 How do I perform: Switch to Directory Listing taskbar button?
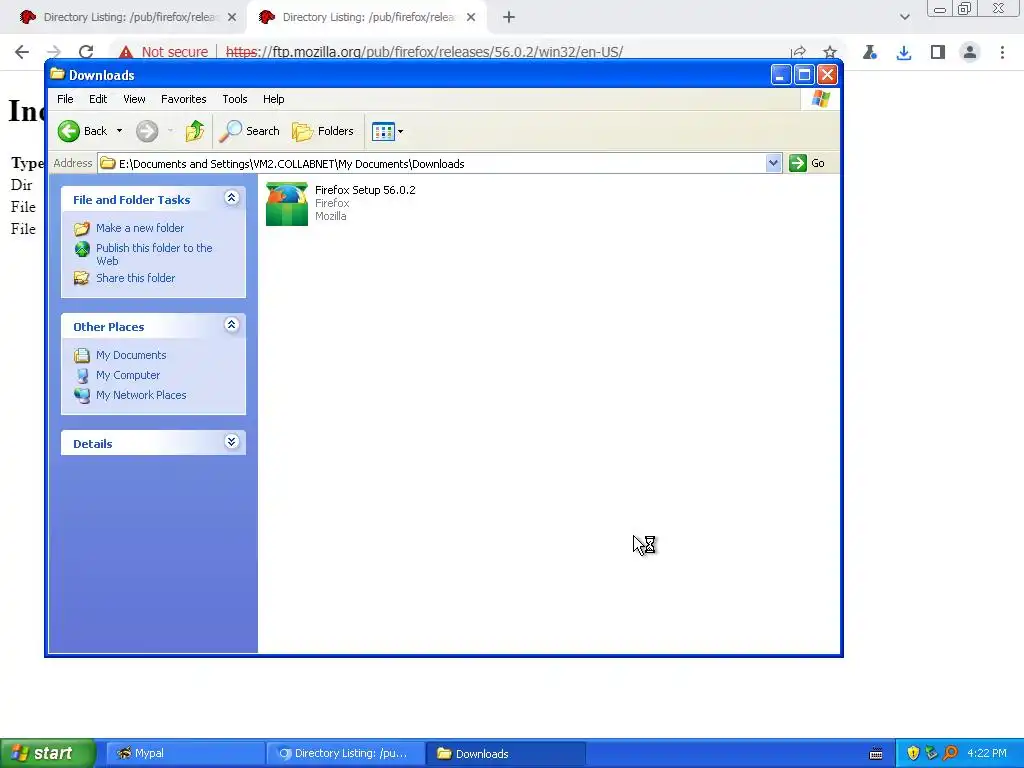[345, 754]
